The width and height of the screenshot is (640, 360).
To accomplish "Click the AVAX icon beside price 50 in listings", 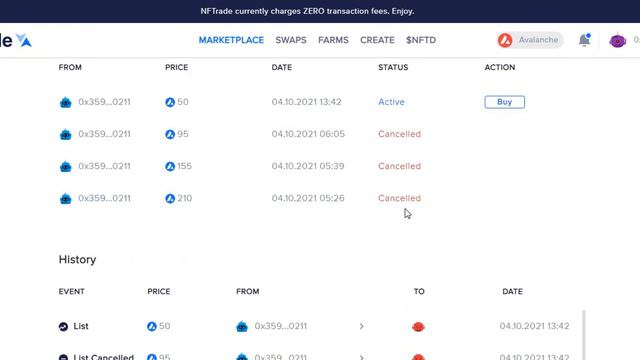I will (x=170, y=102).
